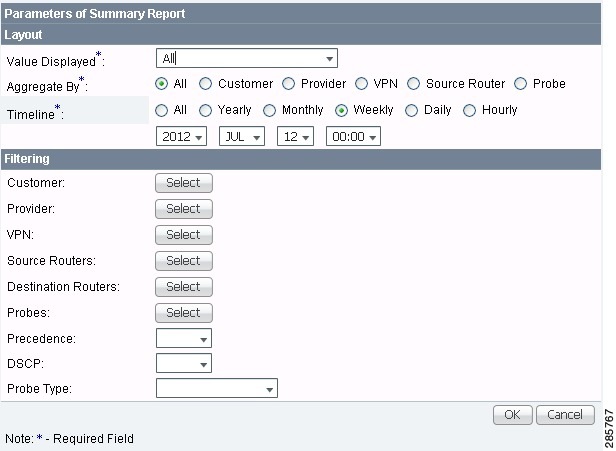The height and width of the screenshot is (451, 616).
Task: Open the day 12 dropdown
Action: pos(295,136)
